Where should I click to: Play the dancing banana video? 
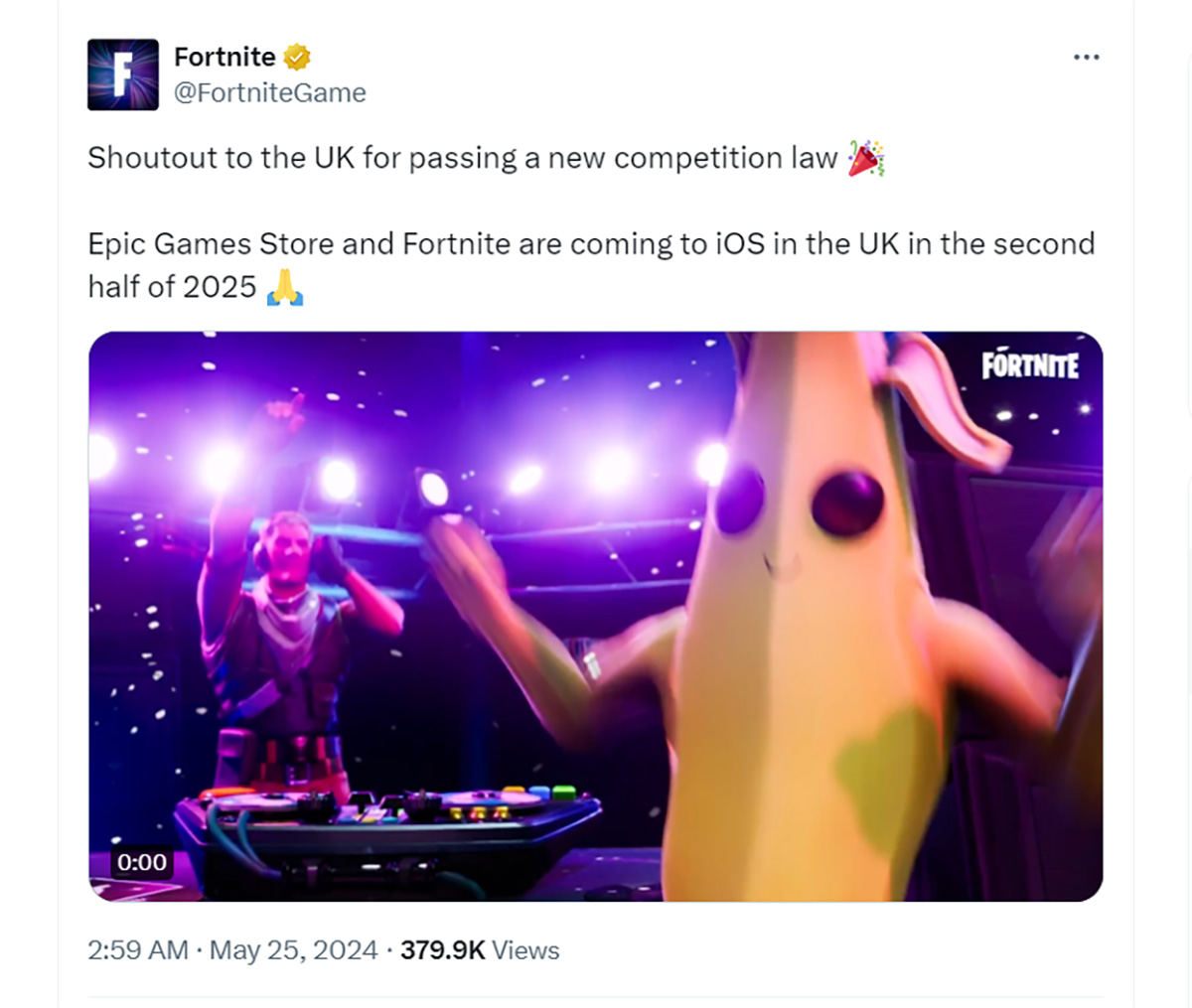point(596,616)
